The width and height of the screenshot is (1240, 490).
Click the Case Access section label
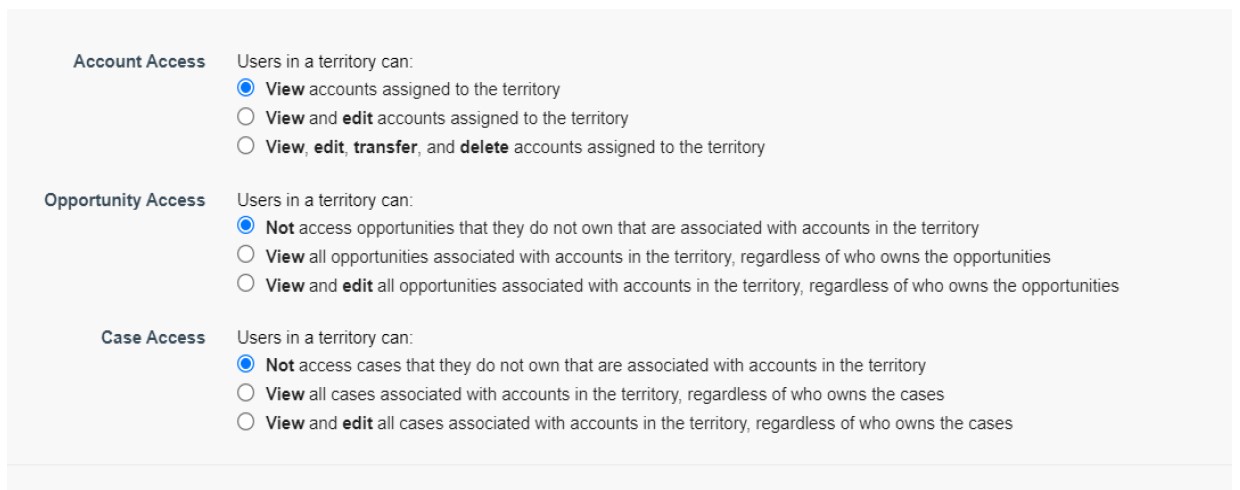(x=153, y=338)
